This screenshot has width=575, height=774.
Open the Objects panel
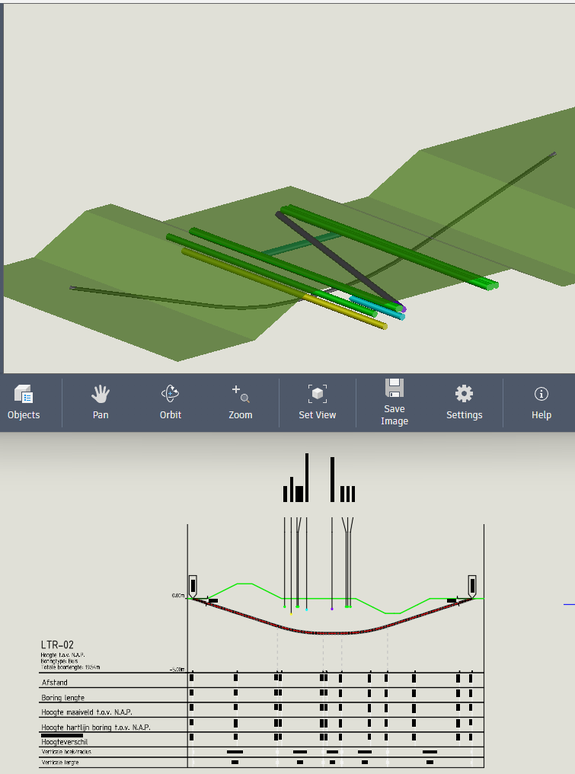[x=24, y=402]
